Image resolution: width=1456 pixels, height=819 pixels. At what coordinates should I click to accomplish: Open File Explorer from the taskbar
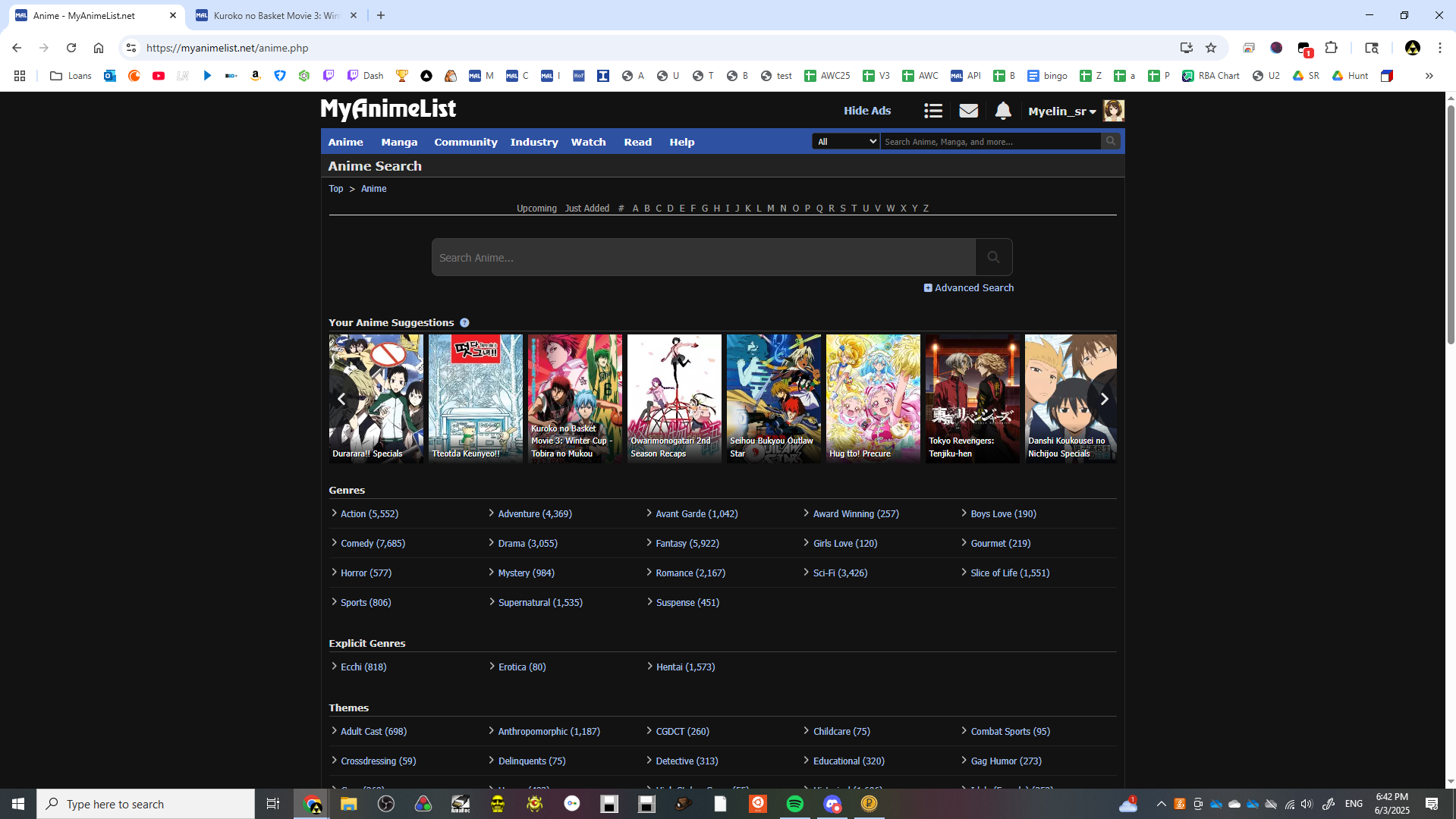pos(348,804)
